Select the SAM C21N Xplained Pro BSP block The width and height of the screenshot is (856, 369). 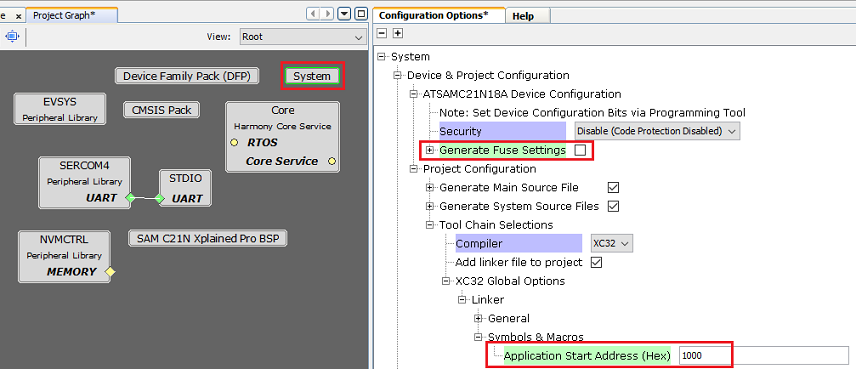tap(207, 239)
